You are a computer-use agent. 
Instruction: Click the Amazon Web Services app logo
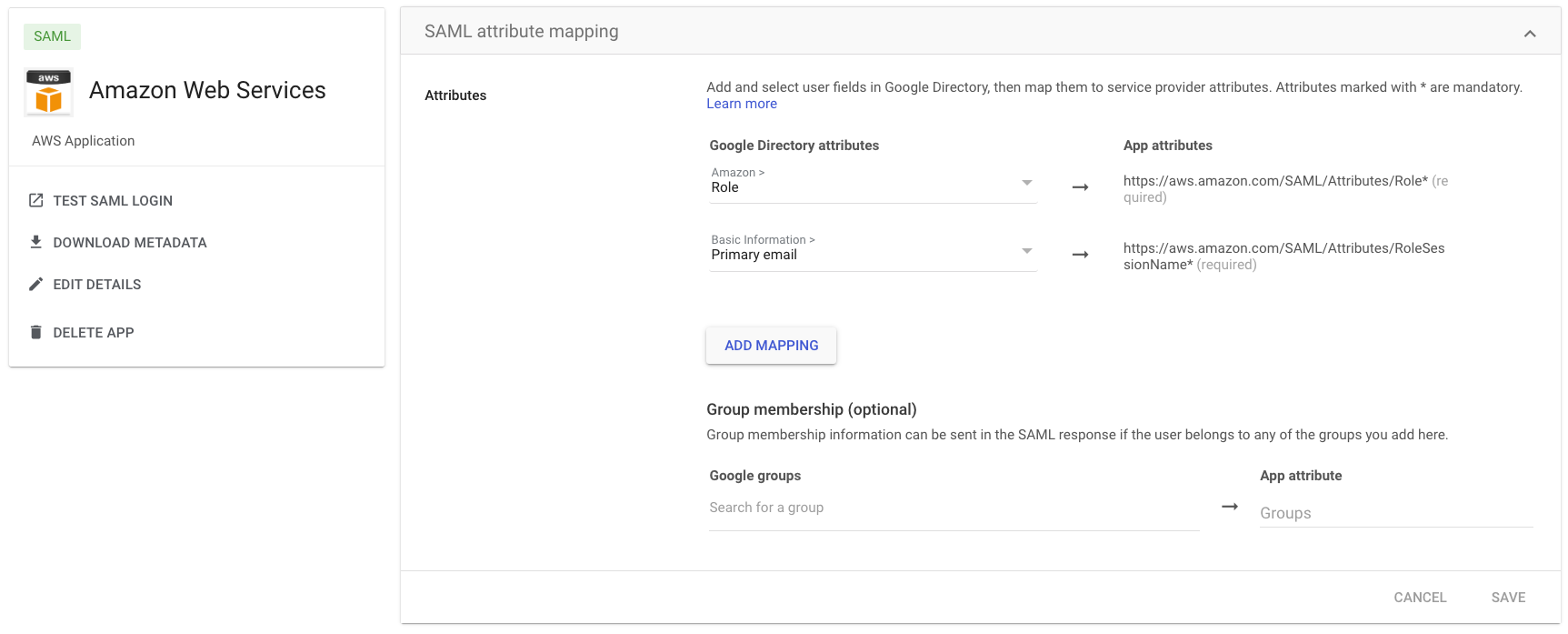[x=49, y=92]
